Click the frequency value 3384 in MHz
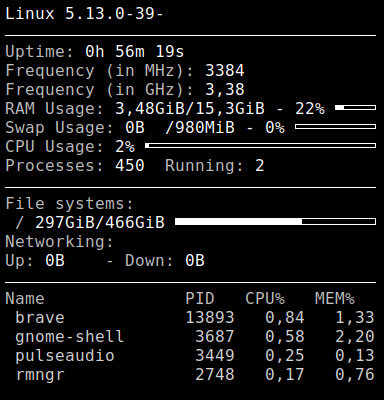Image resolution: width=384 pixels, height=400 pixels. pos(225,71)
